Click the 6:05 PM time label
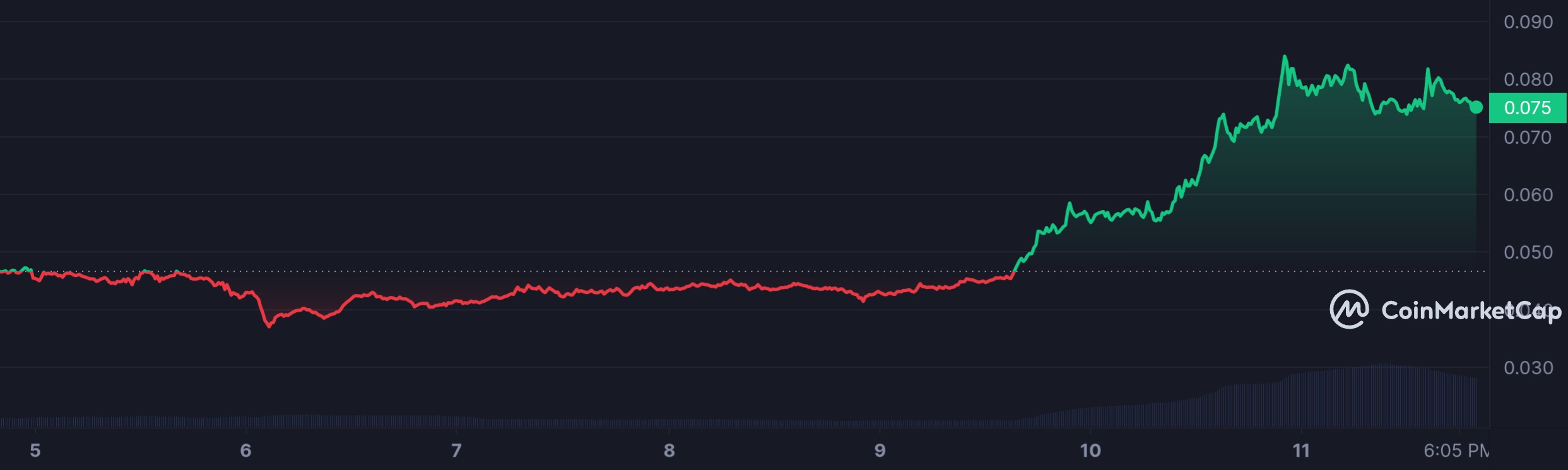Viewport: 1568px width, 470px height. 1456,450
